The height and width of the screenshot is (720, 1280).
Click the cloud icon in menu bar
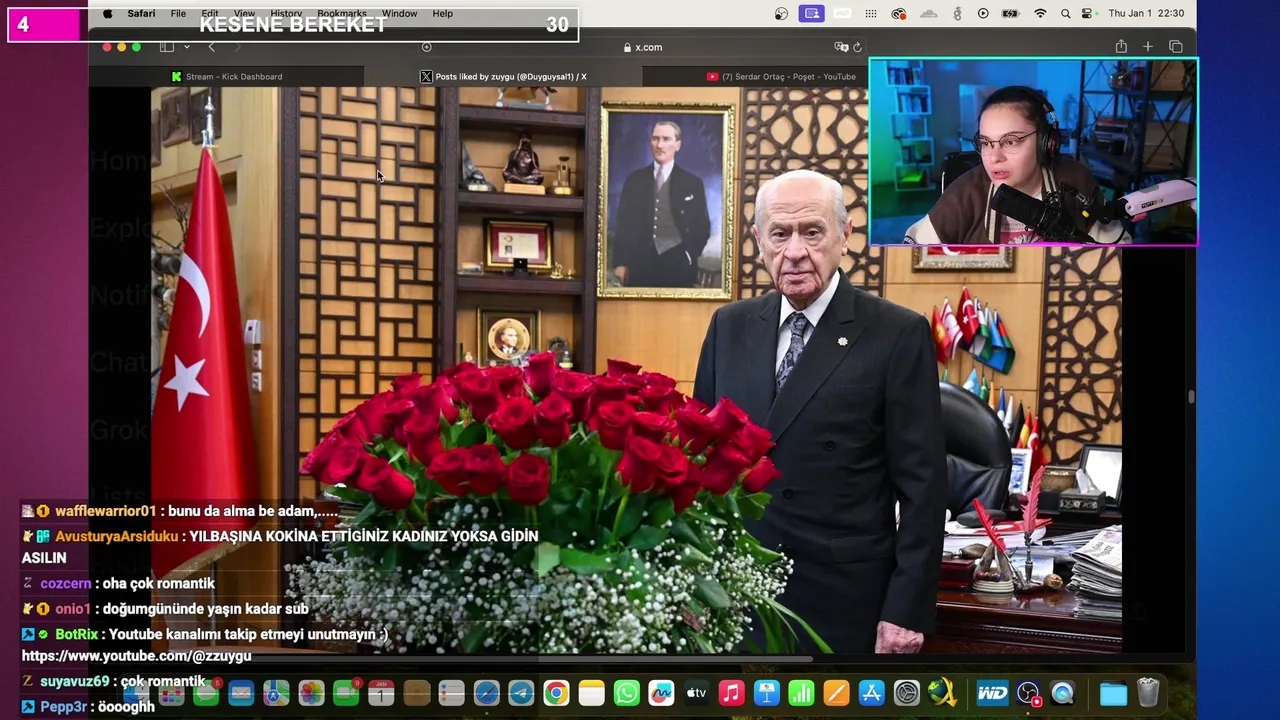tap(928, 13)
